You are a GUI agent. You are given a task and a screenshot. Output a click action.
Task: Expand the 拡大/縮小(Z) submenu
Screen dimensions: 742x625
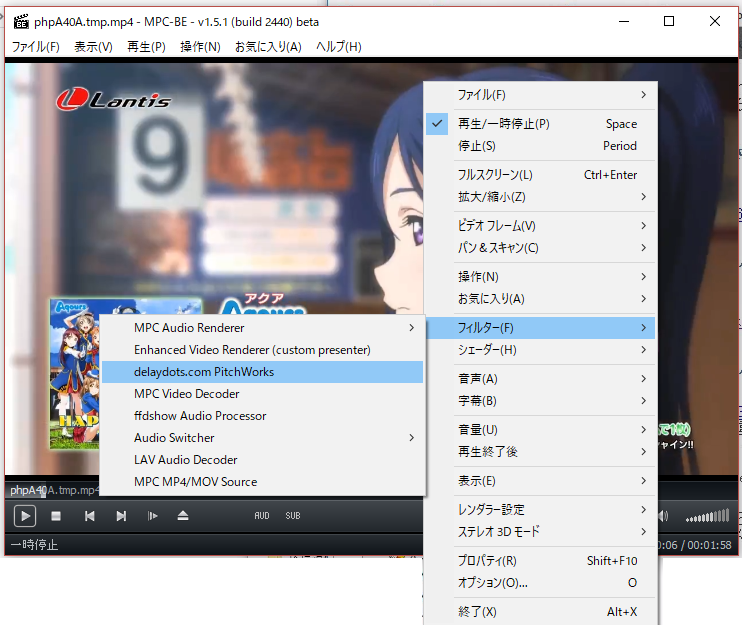pyautogui.click(x=540, y=197)
